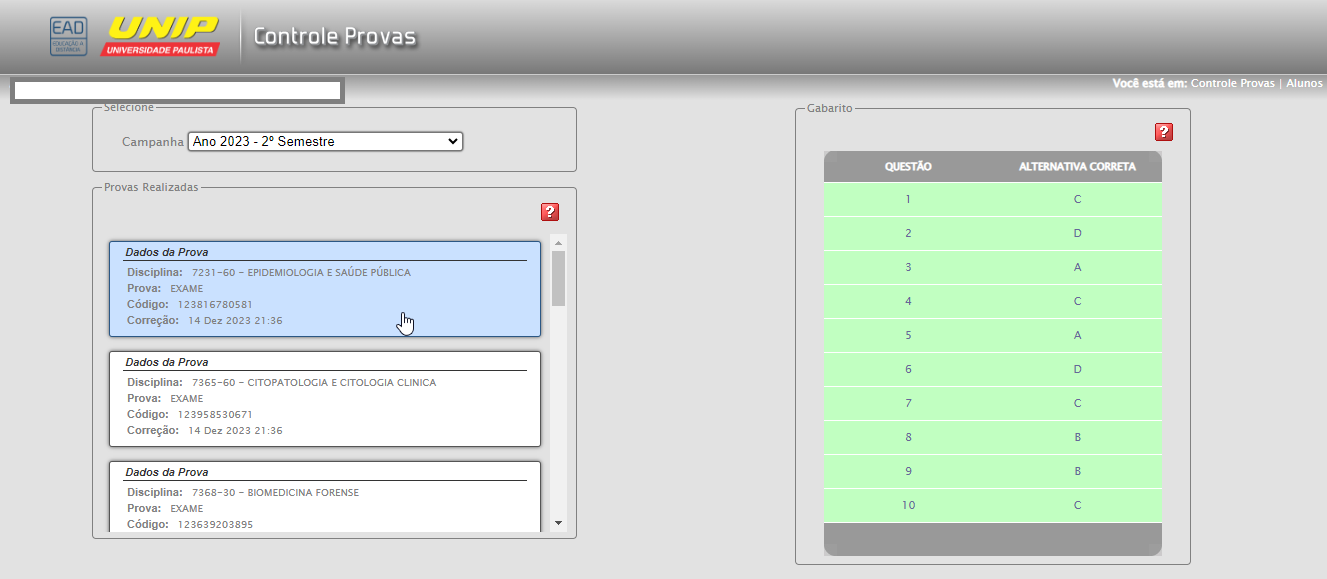The height and width of the screenshot is (579, 1327).
Task: Open the Campanha dropdown
Action: coord(325,142)
